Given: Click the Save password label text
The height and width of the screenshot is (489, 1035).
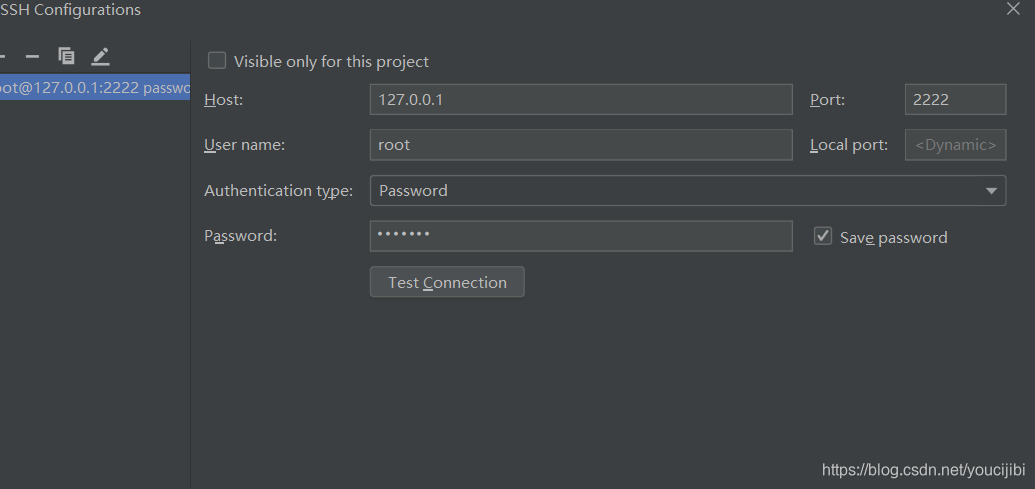Looking at the screenshot, I should coord(893,237).
